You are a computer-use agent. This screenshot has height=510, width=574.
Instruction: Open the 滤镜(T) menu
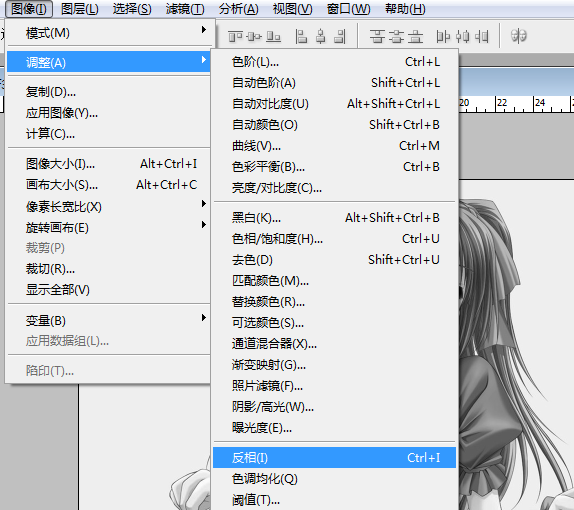185,9
